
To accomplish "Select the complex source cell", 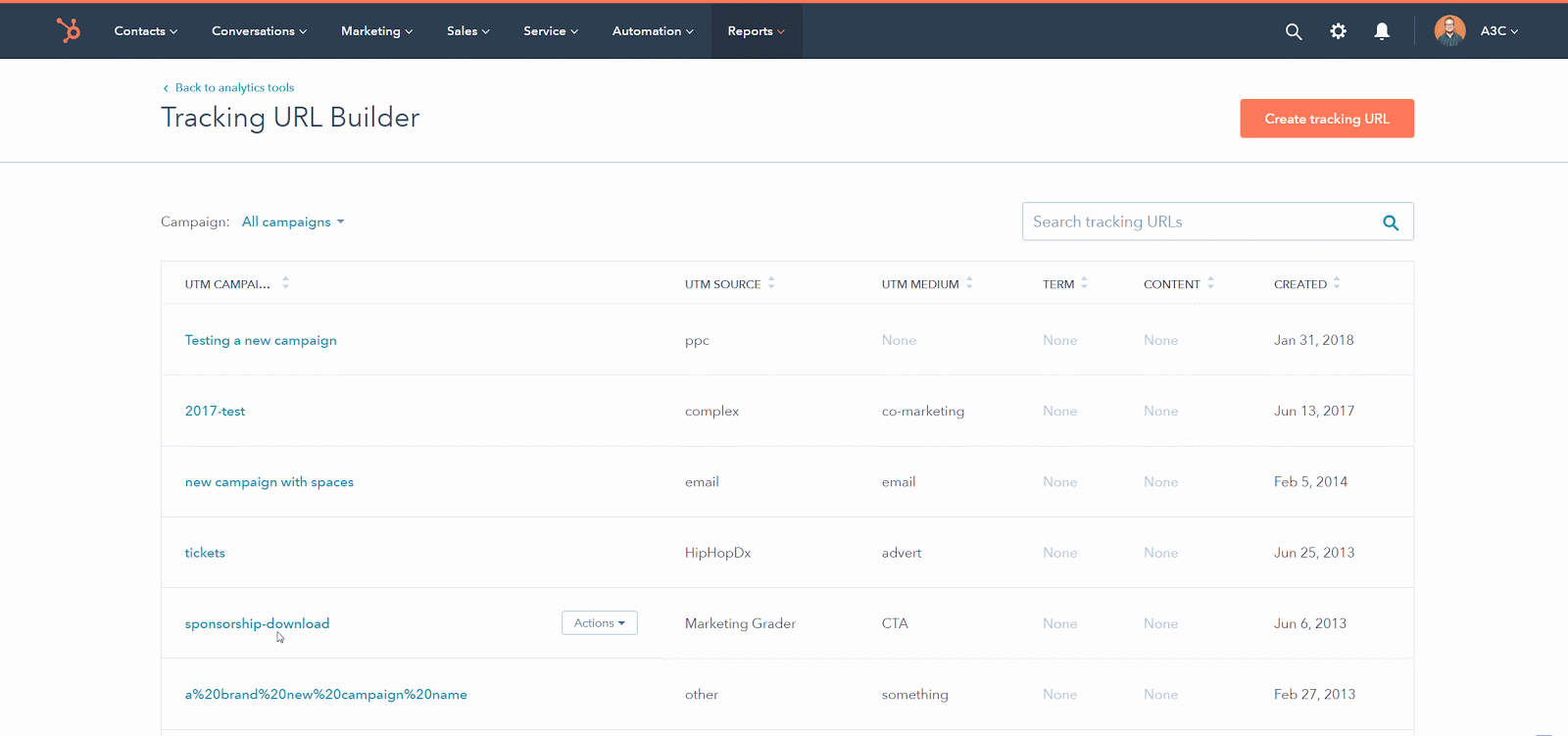I will click(x=711, y=412).
